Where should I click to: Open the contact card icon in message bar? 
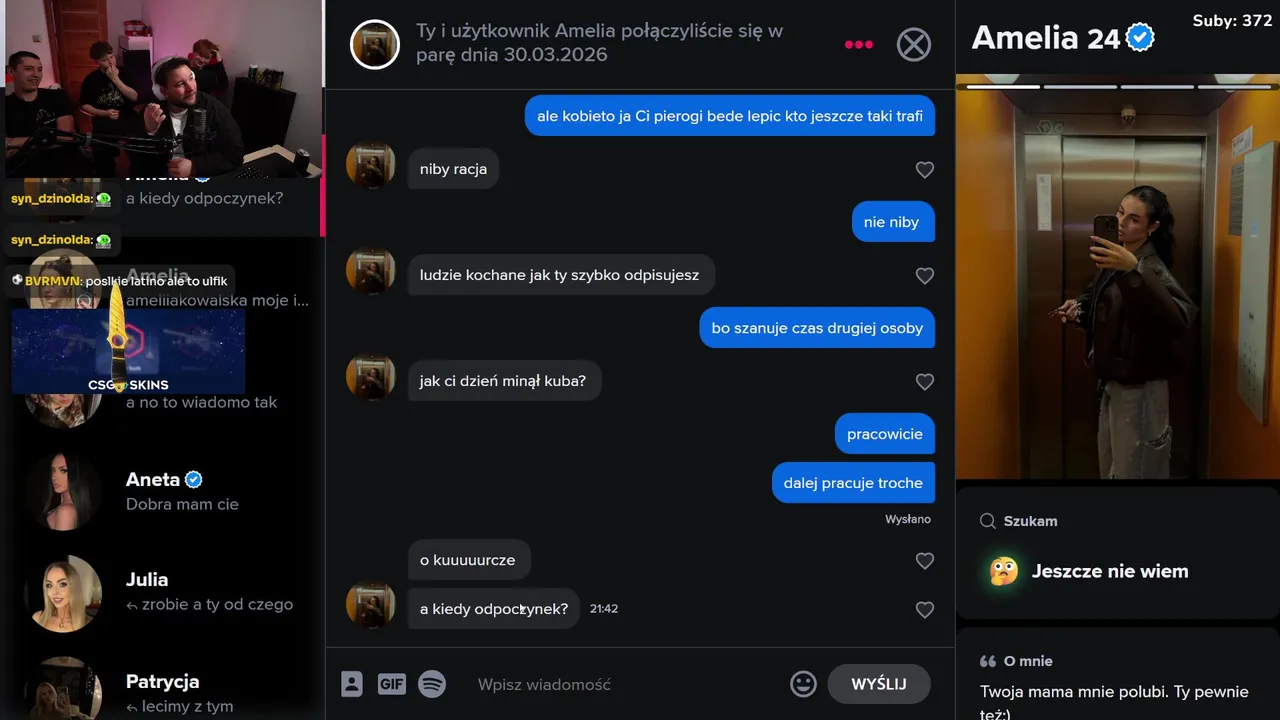[351, 684]
